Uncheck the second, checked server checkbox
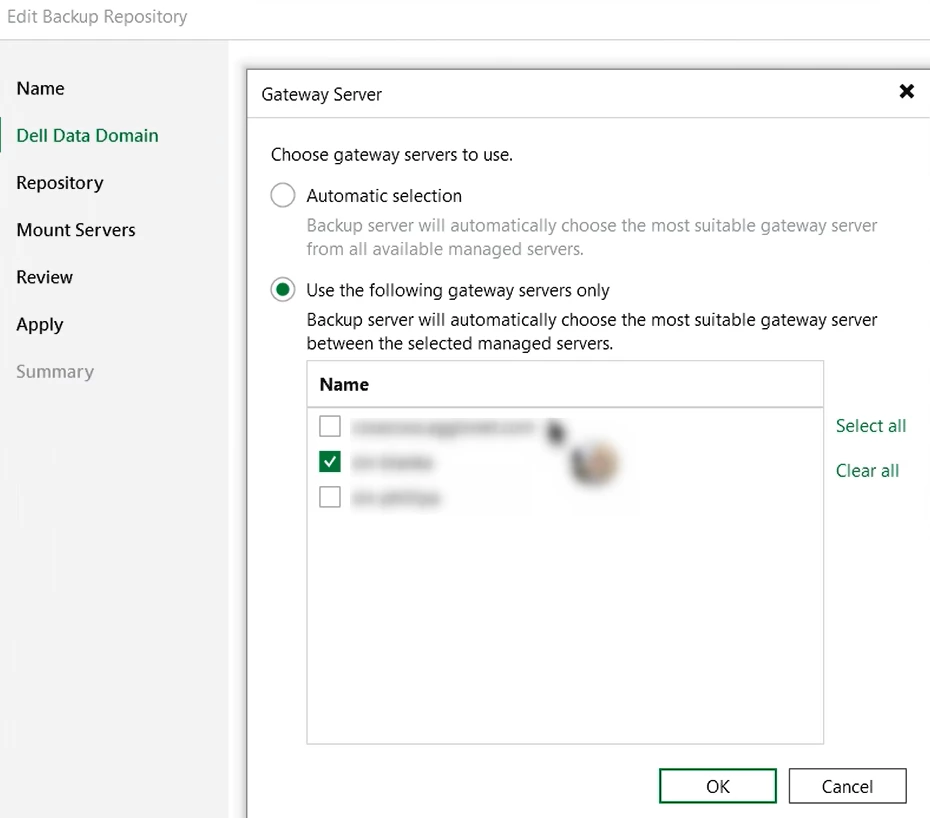 (x=330, y=461)
